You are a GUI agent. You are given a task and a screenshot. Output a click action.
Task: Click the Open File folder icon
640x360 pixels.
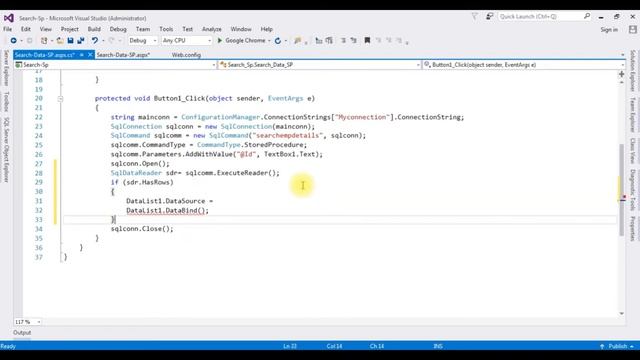60,40
